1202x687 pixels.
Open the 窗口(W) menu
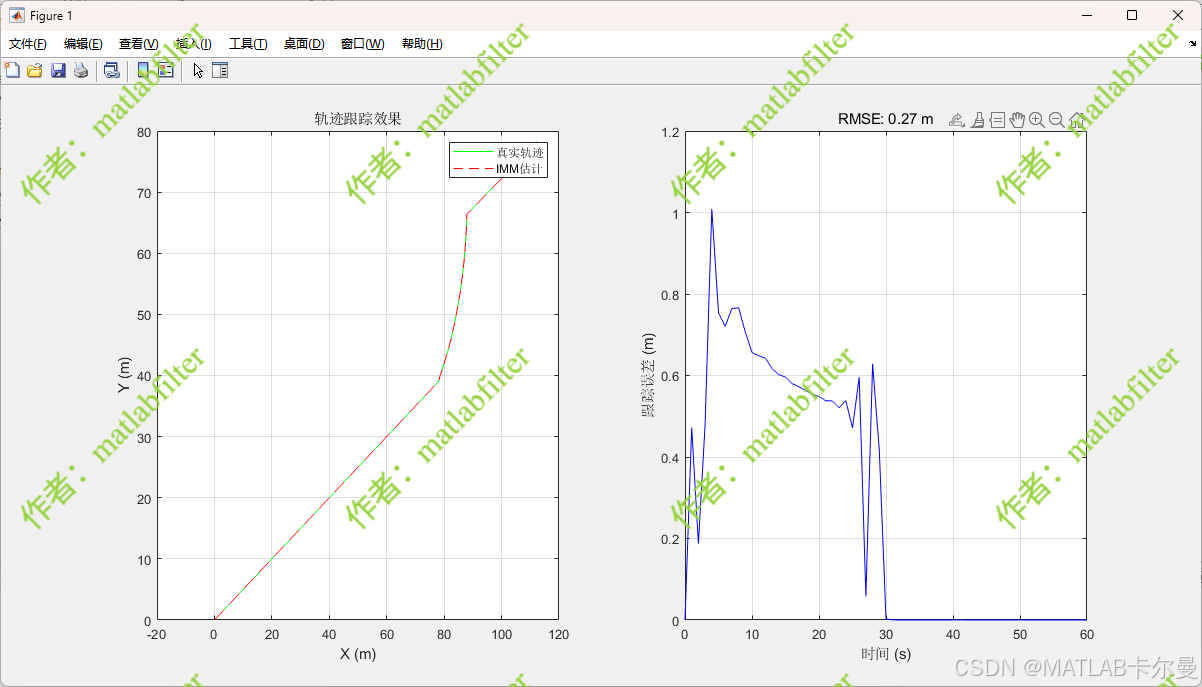(x=362, y=44)
